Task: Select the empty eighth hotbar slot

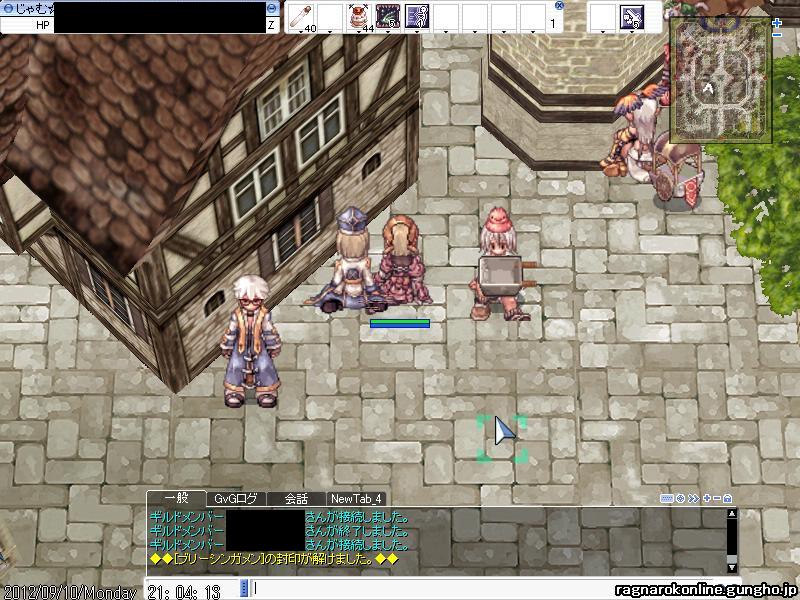Action: [504, 16]
